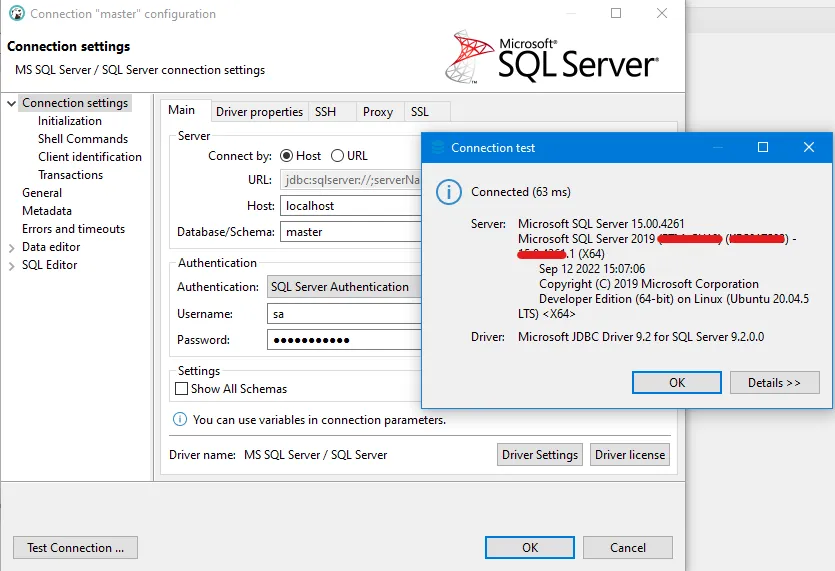Screen dimensions: 835x571
Task: Select Client identification in the tree
Action: click(x=90, y=157)
